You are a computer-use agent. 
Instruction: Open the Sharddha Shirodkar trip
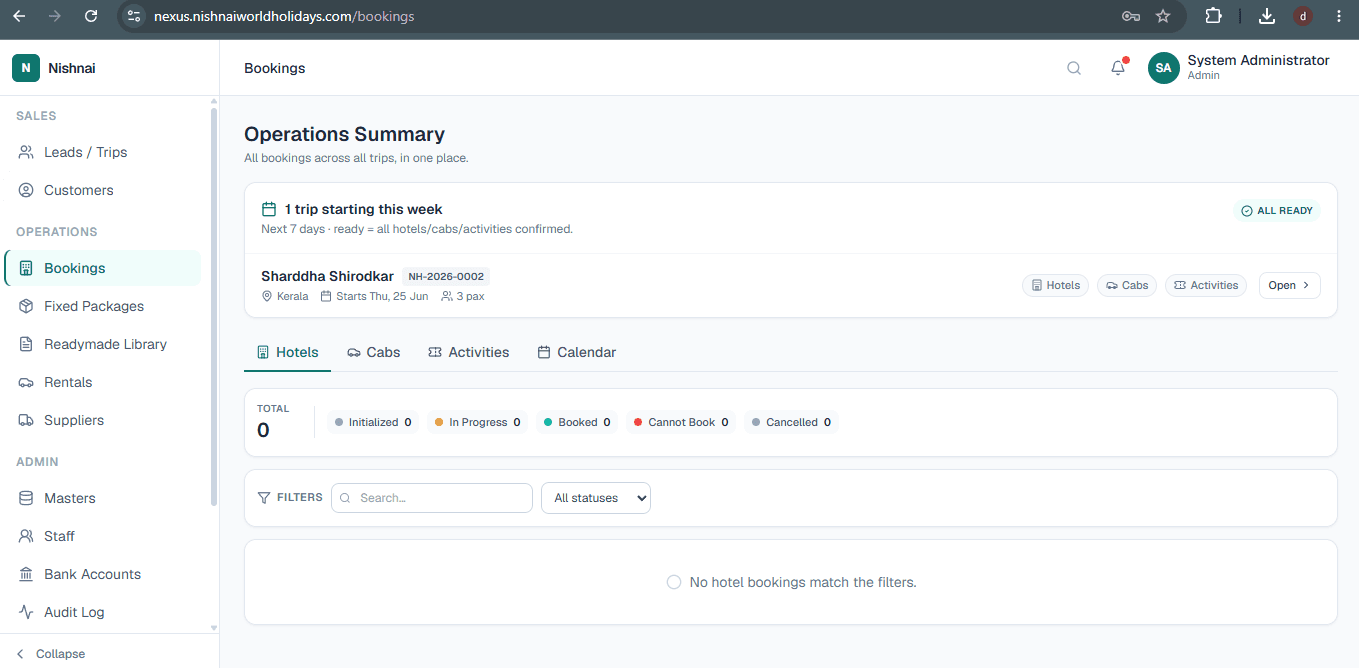point(1289,285)
